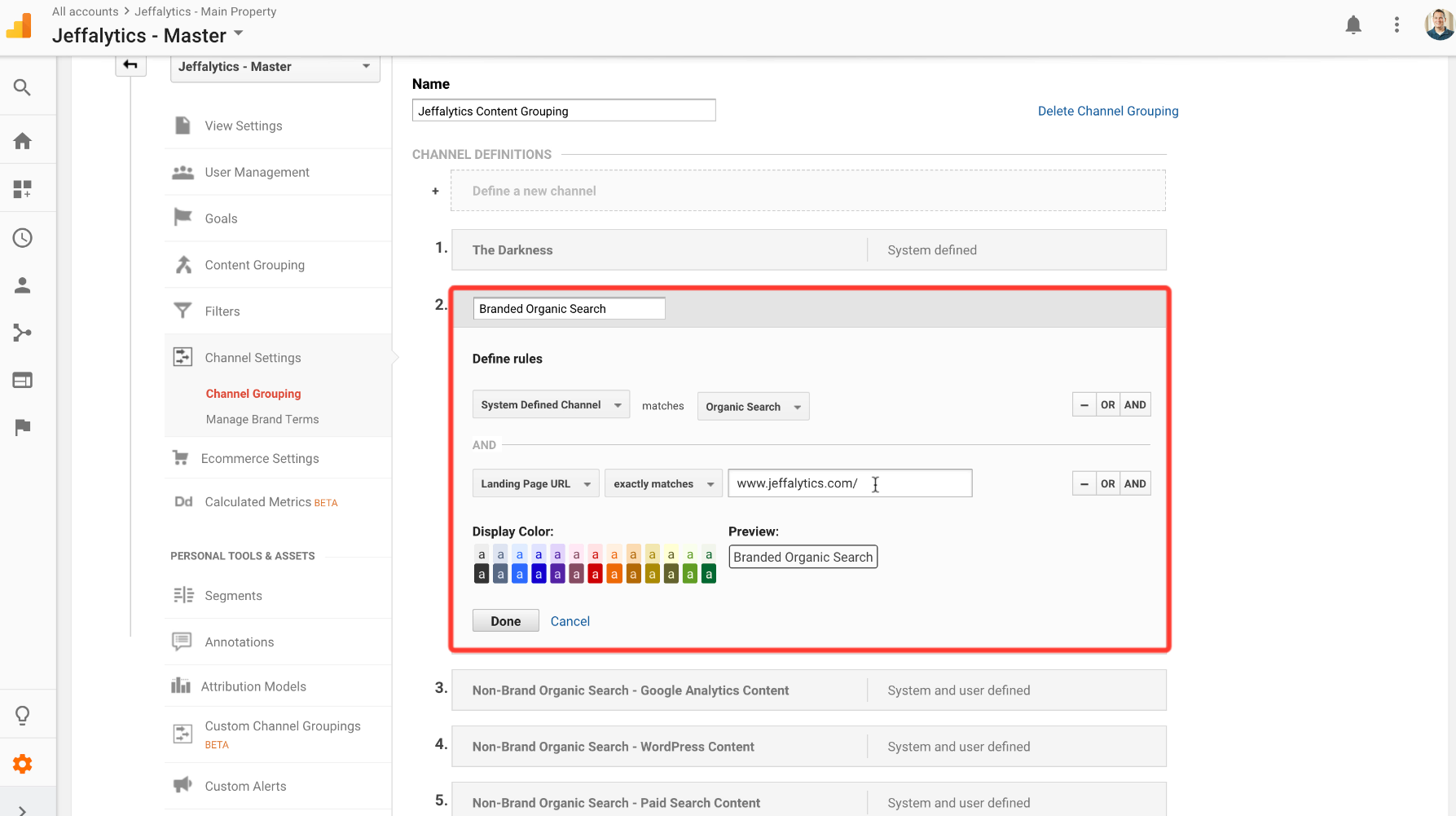
Task: Click Delete Channel Grouping link
Action: (x=1107, y=111)
